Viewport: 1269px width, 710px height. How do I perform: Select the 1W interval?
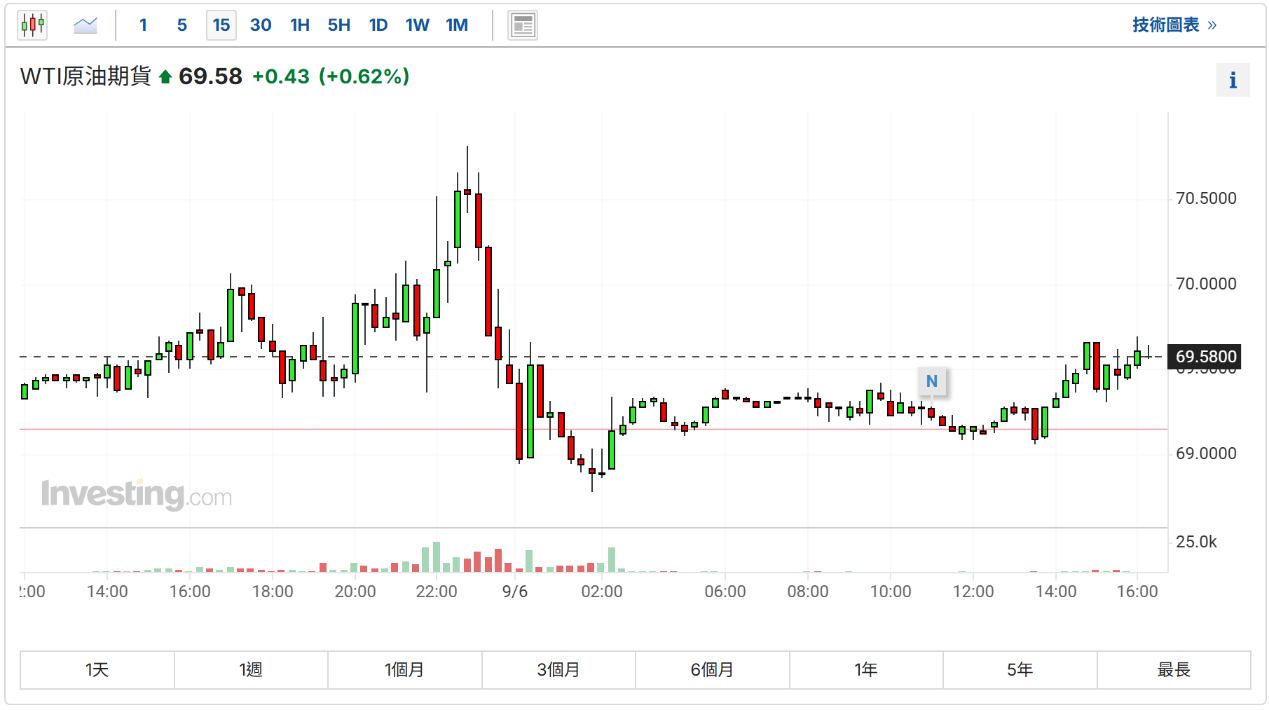417,25
